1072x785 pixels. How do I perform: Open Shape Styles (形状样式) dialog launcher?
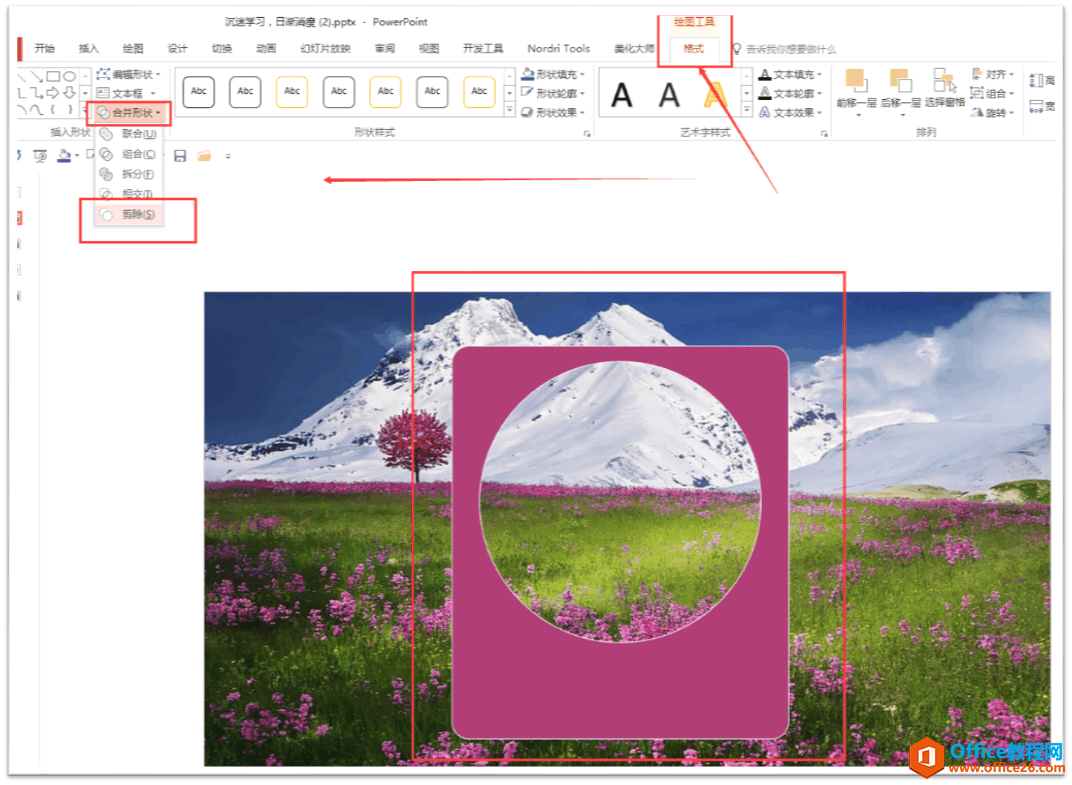(587, 134)
